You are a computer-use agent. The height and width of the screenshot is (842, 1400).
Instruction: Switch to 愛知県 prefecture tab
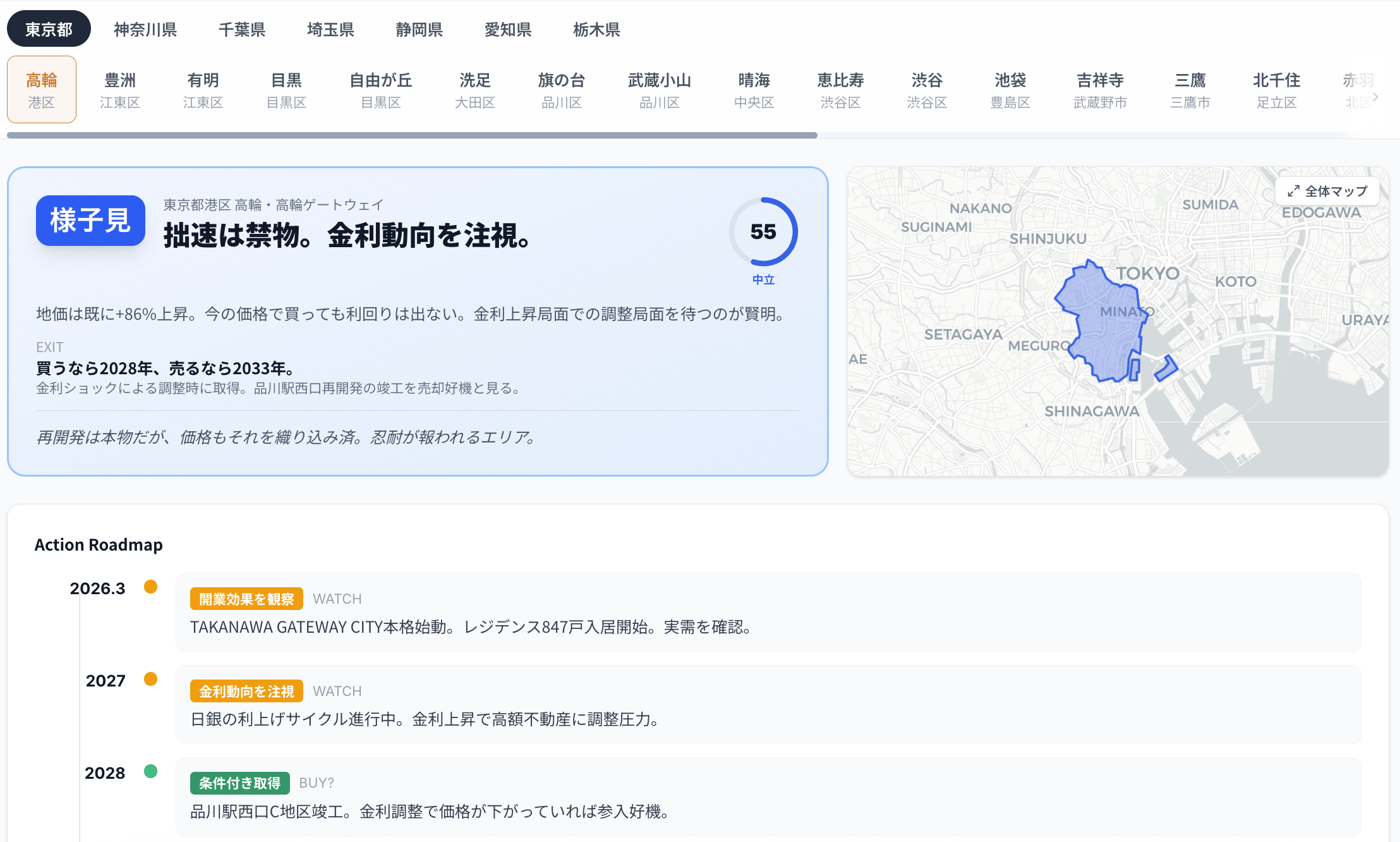click(508, 30)
